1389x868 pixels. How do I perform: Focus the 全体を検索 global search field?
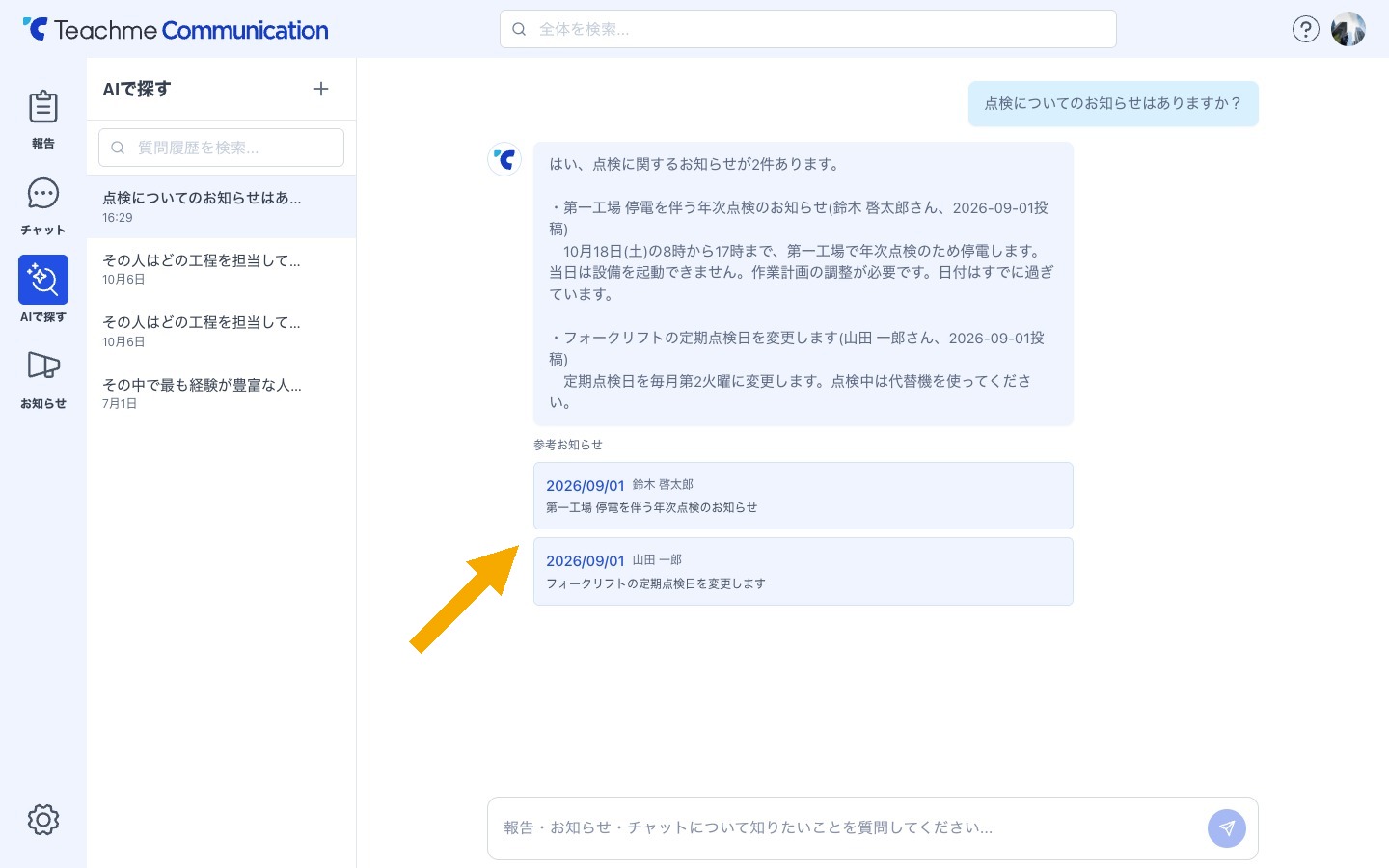click(x=808, y=29)
